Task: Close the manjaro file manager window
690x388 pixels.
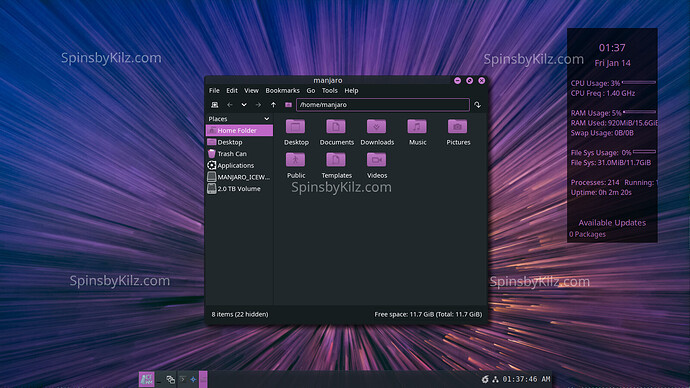Action: 482,81
